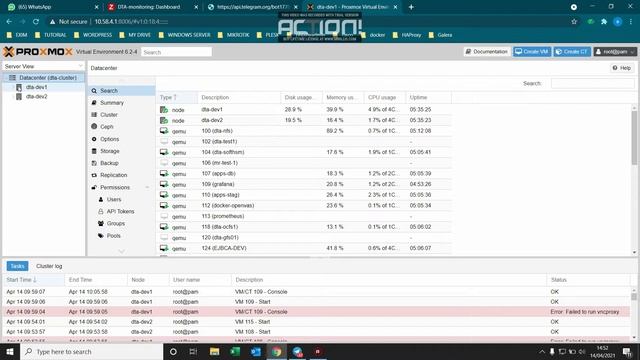Sort by the Uptime column header
The width and height of the screenshot is (640, 360).
[429, 98]
